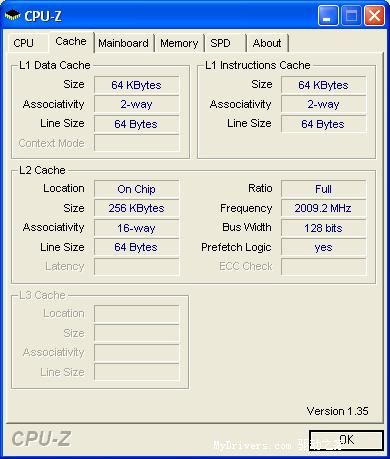Click the L1 Data Cache Size field
Image resolution: width=390 pixels, height=459 pixels.
pyautogui.click(x=137, y=85)
